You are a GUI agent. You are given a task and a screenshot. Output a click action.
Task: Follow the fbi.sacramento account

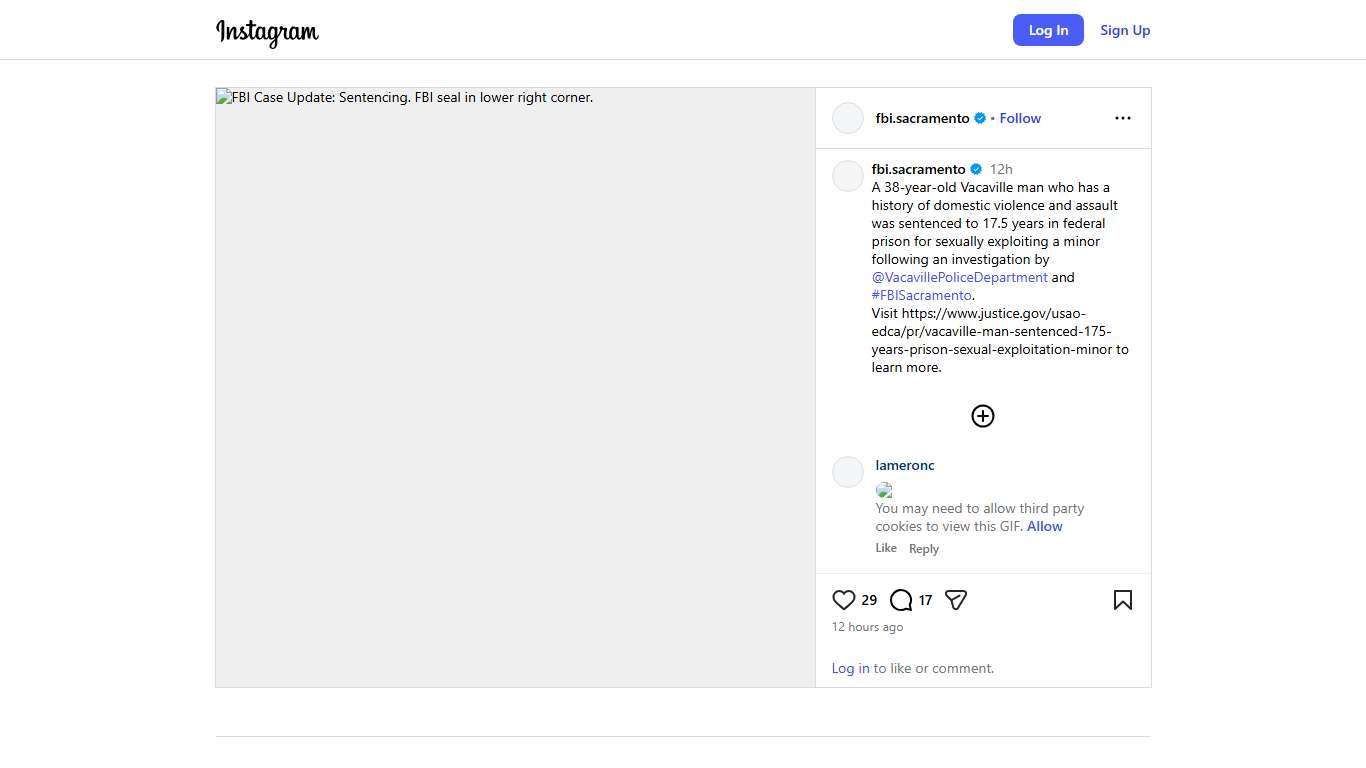tap(1020, 118)
